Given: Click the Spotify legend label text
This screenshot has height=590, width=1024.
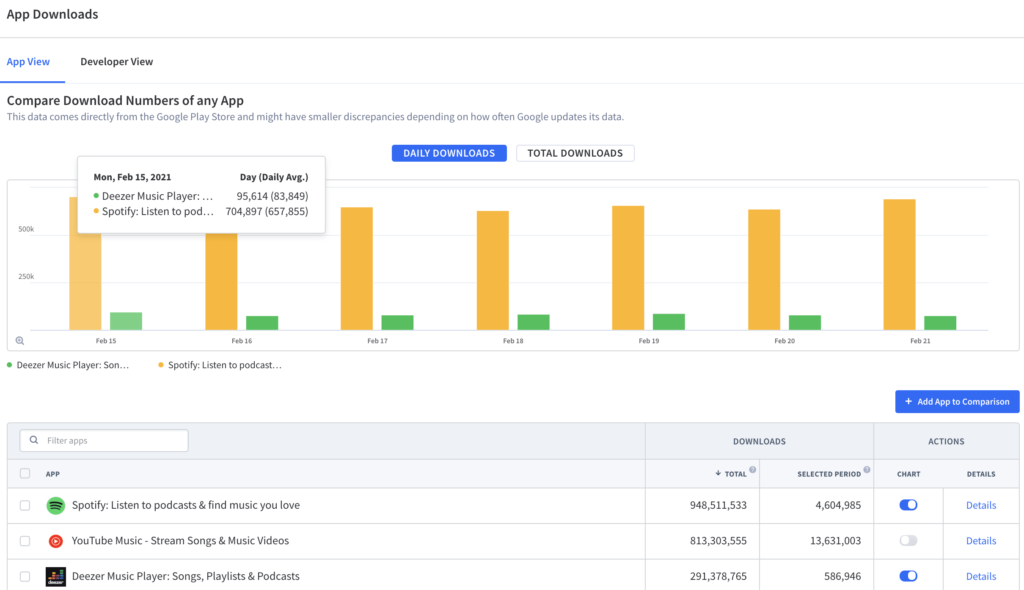Looking at the screenshot, I should pos(225,365).
